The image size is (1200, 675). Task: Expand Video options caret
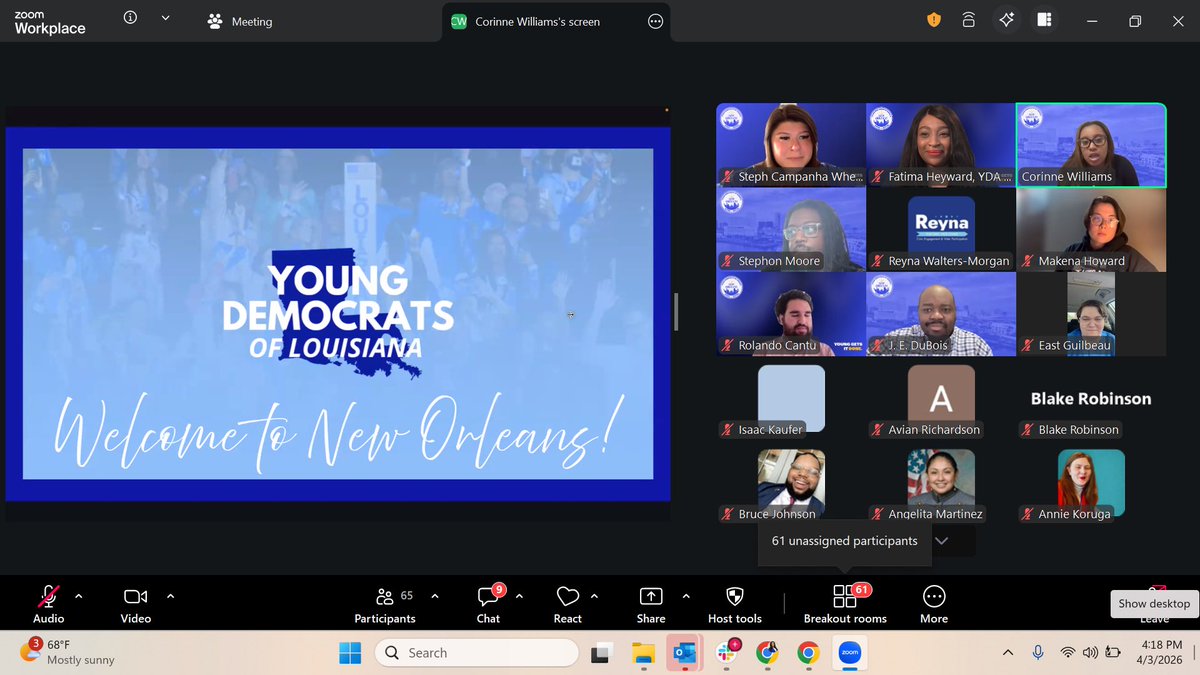(170, 596)
